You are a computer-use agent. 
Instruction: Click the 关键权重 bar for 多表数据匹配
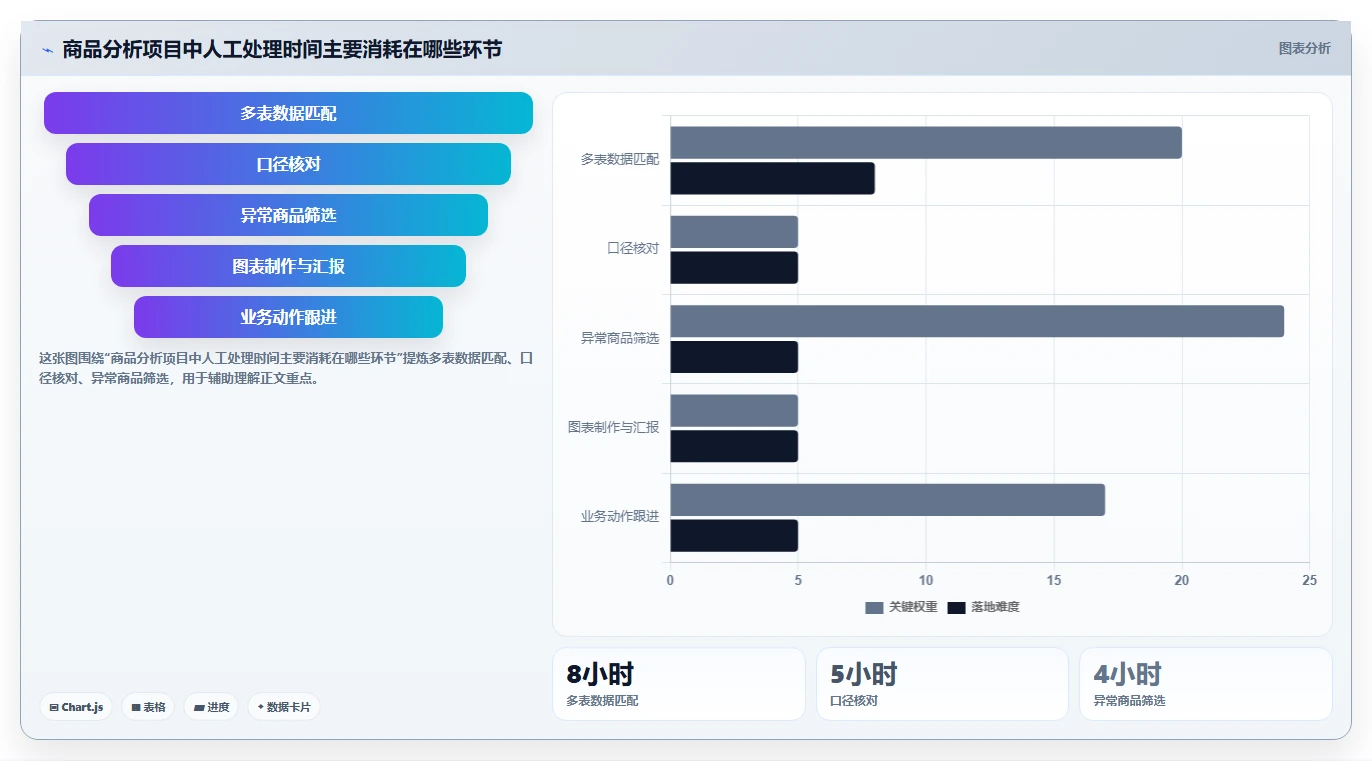[x=926, y=143]
